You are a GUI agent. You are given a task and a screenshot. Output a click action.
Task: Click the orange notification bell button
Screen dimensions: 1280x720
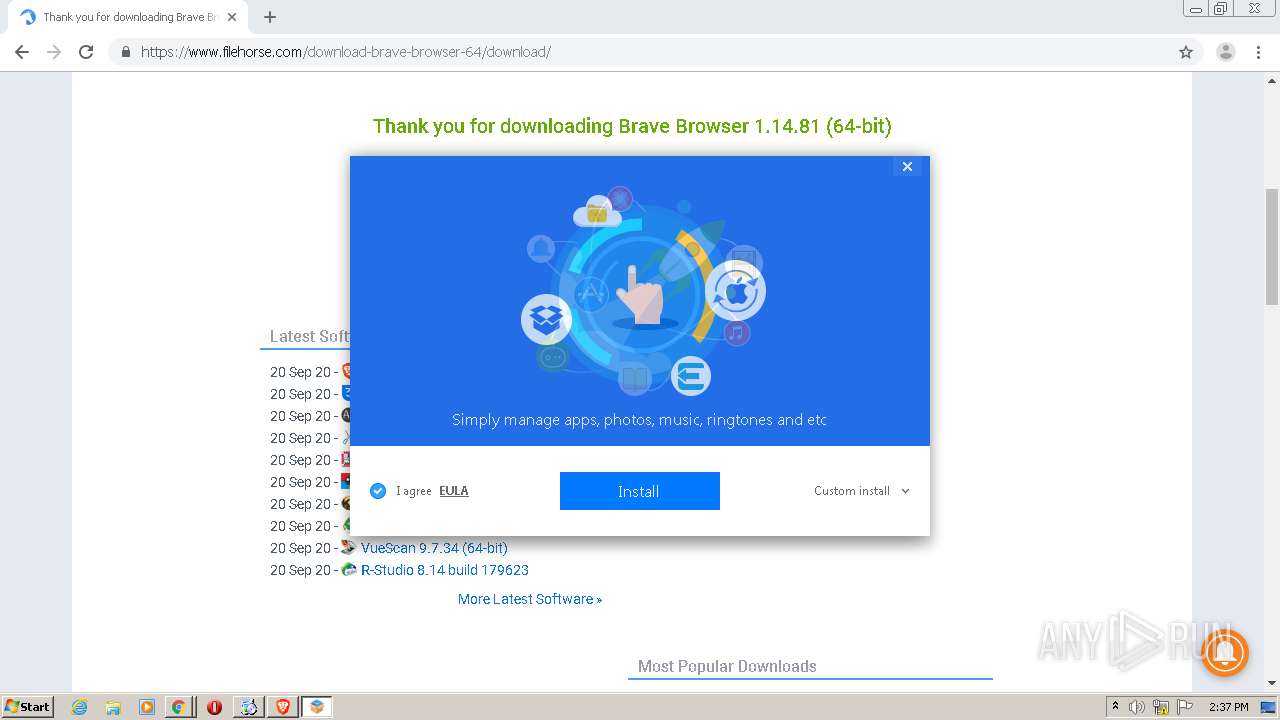pyautogui.click(x=1224, y=653)
